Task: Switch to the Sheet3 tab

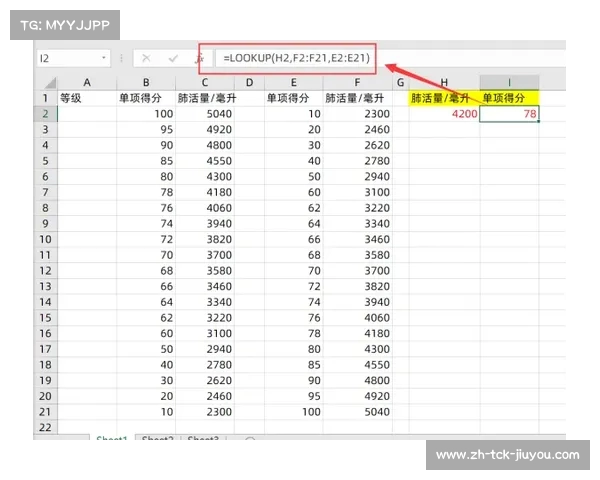Action: pyautogui.click(x=203, y=438)
